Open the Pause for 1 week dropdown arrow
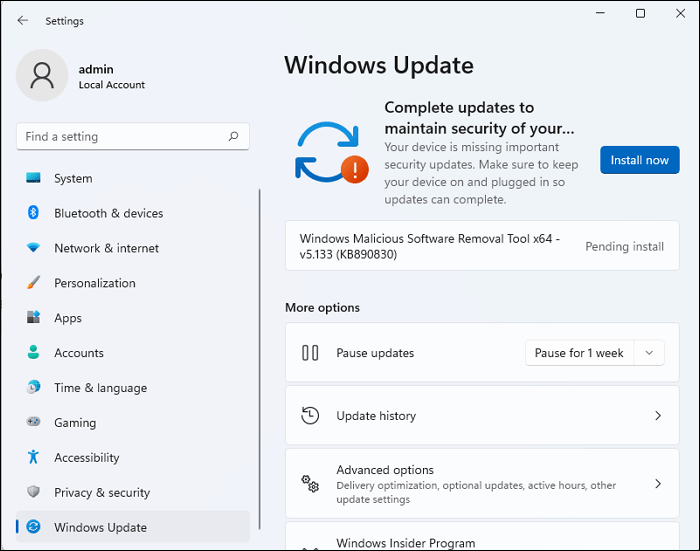 click(649, 353)
